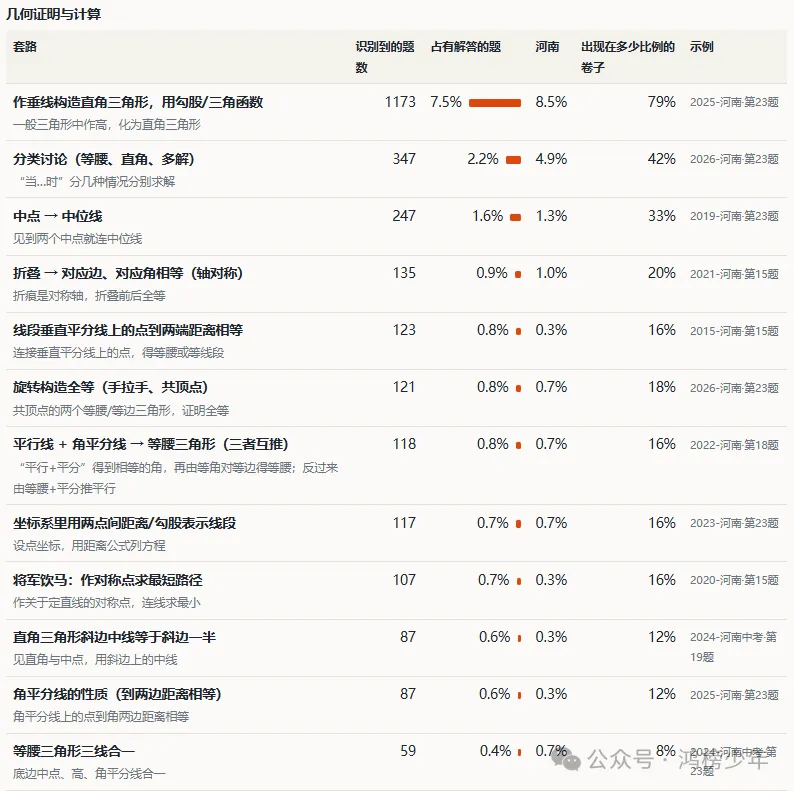
Task: Click description '角平分线上的点到角两边距离相等'
Action: click(x=101, y=717)
